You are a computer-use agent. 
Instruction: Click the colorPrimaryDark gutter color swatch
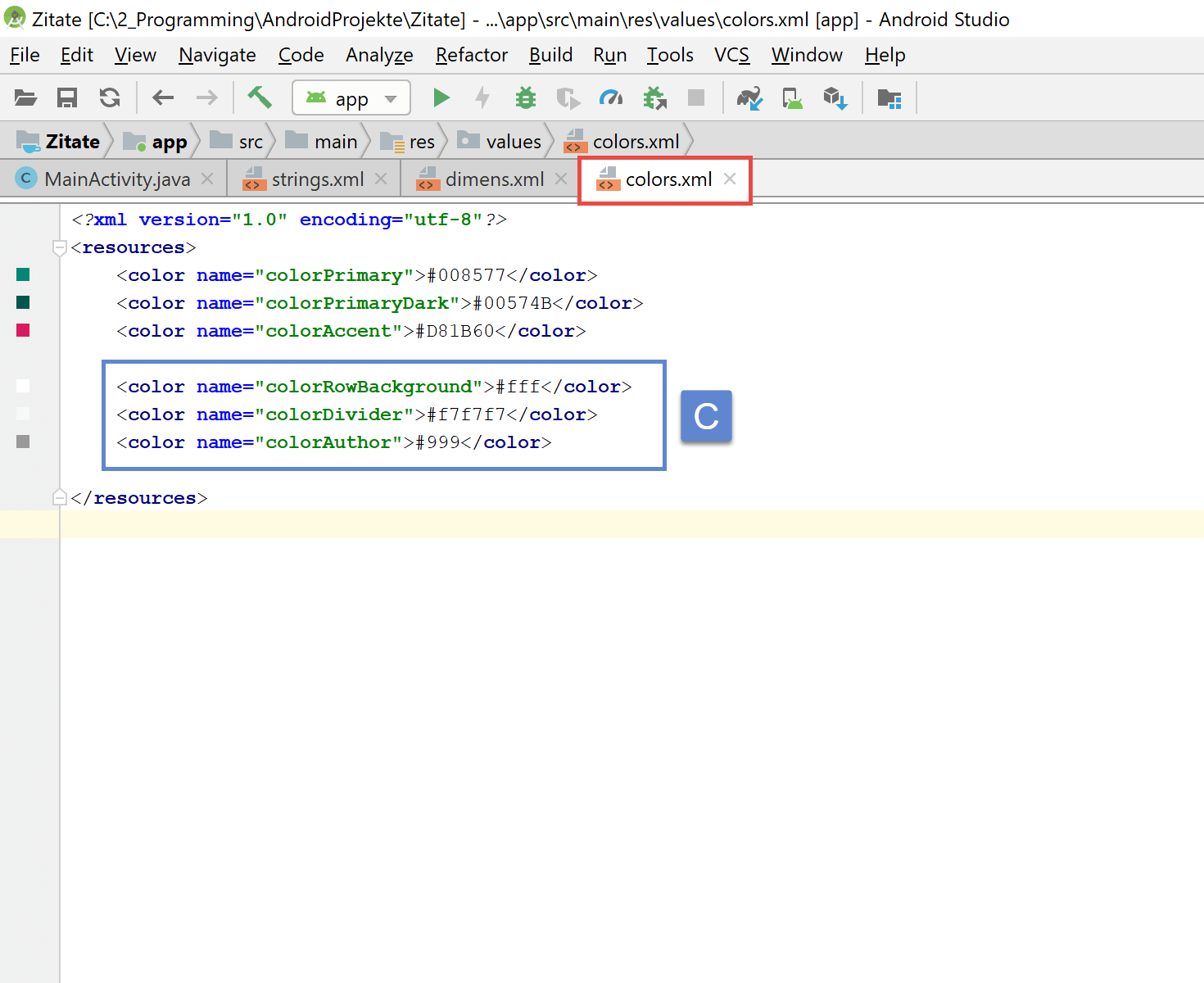[23, 302]
